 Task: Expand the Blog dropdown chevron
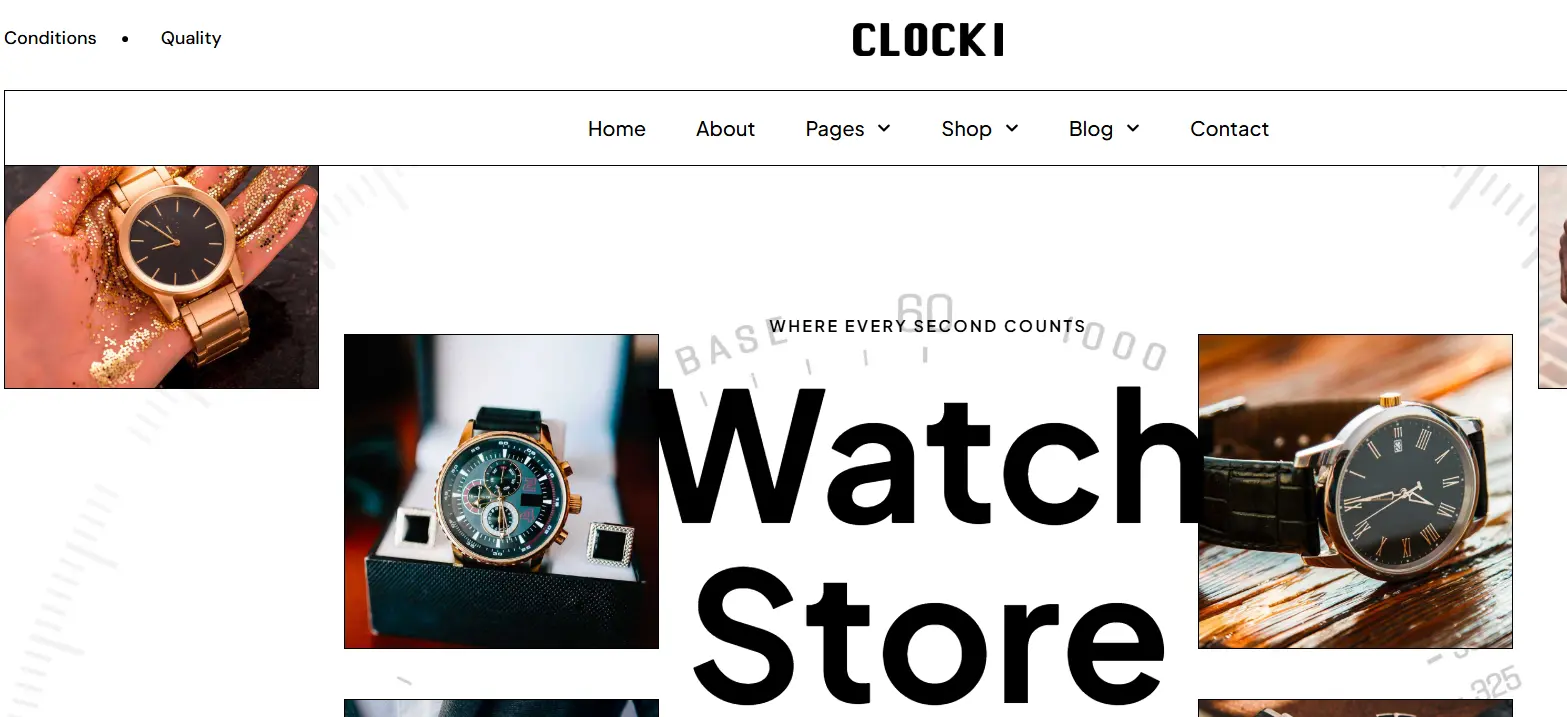[1133, 128]
